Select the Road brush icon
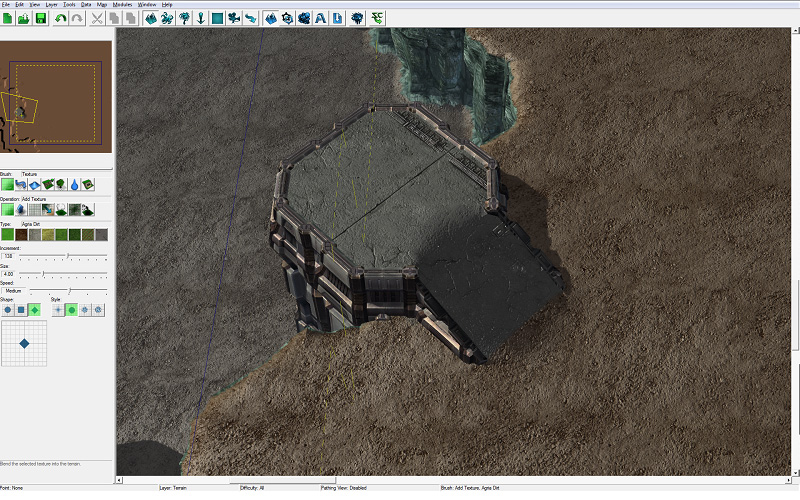This screenshot has height=500, width=800. (x=21, y=185)
